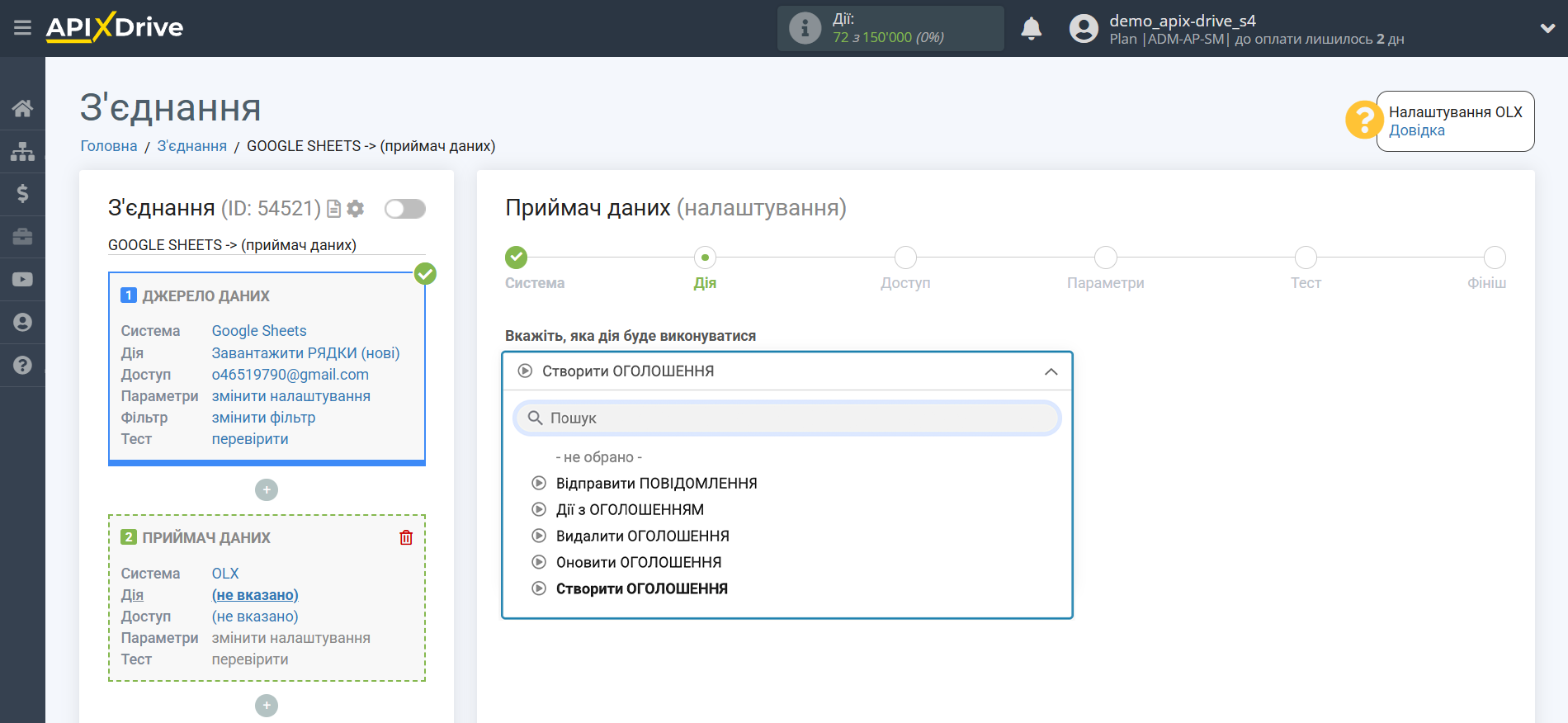Click plus button below data receiver

tap(267, 706)
